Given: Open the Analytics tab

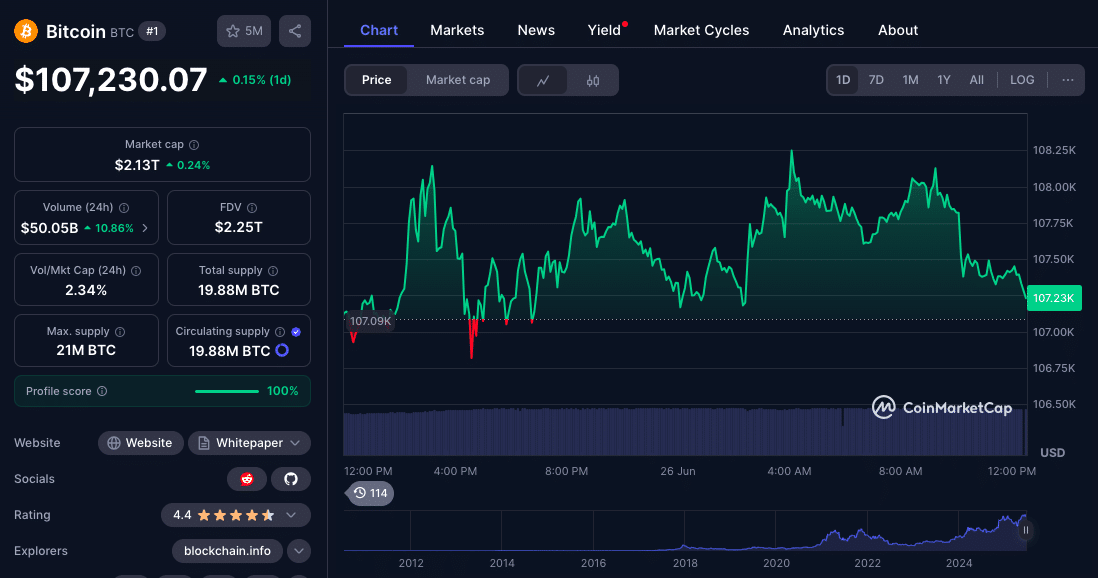Looking at the screenshot, I should [x=813, y=30].
